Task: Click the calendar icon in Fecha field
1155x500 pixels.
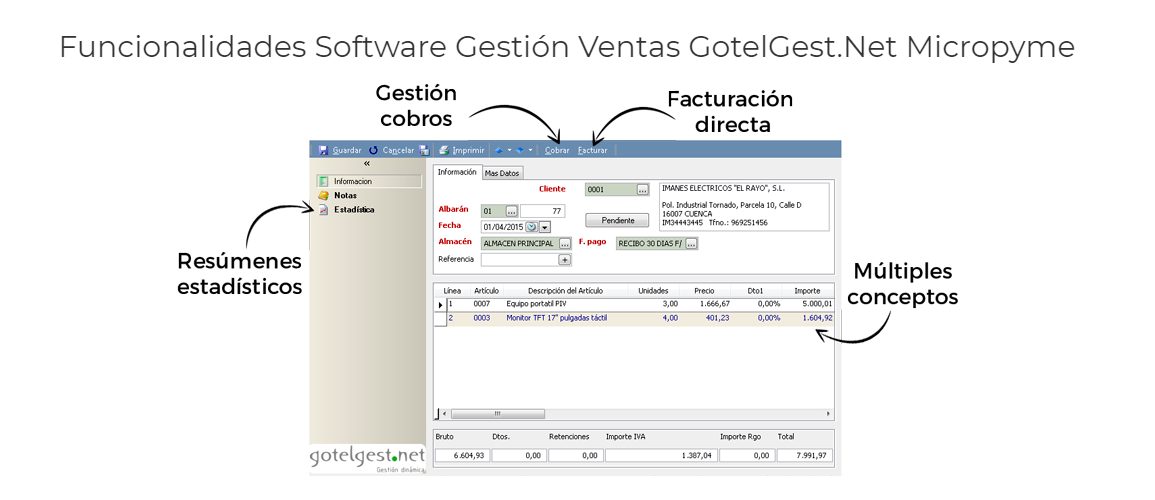Action: coord(531,227)
